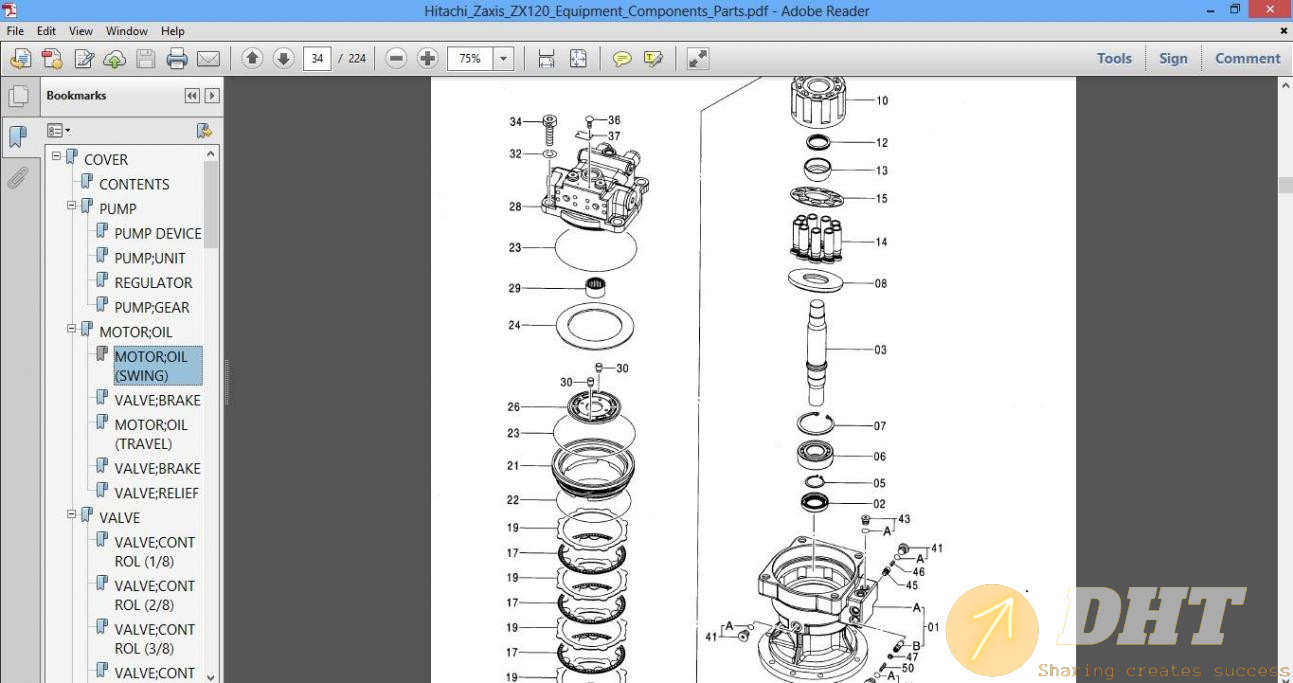
Task: Open the Edit menu
Action: (47, 31)
